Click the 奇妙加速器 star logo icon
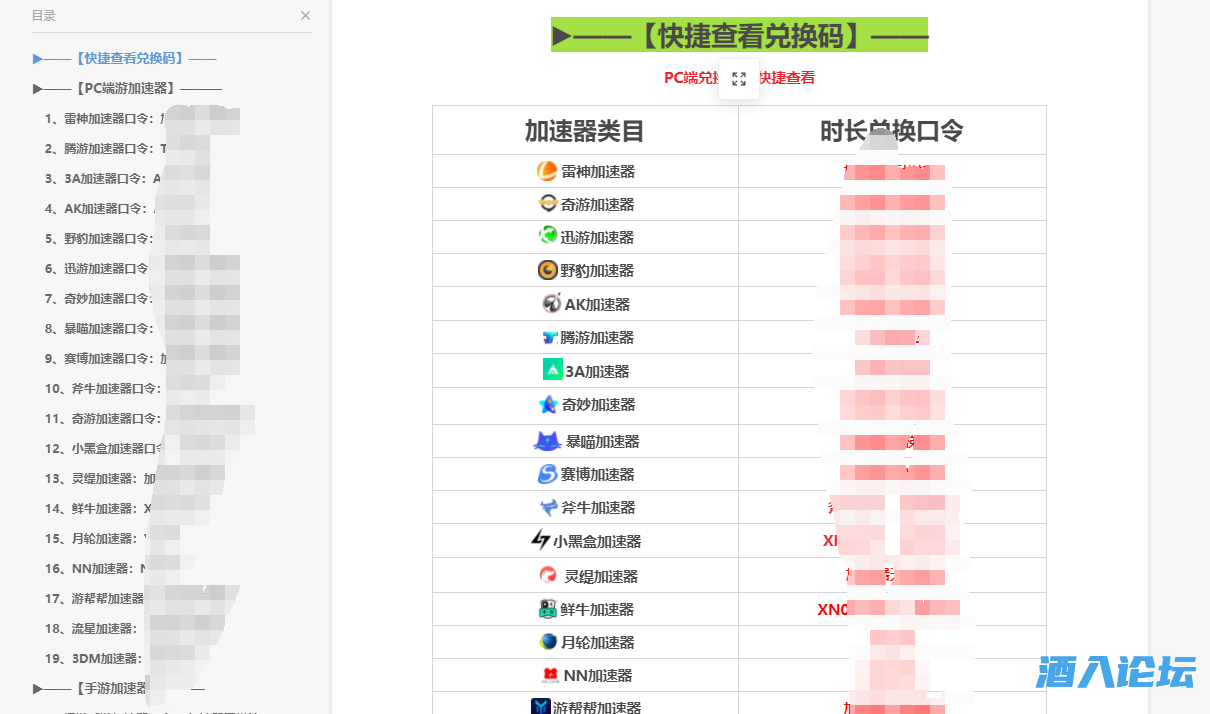 coord(548,405)
